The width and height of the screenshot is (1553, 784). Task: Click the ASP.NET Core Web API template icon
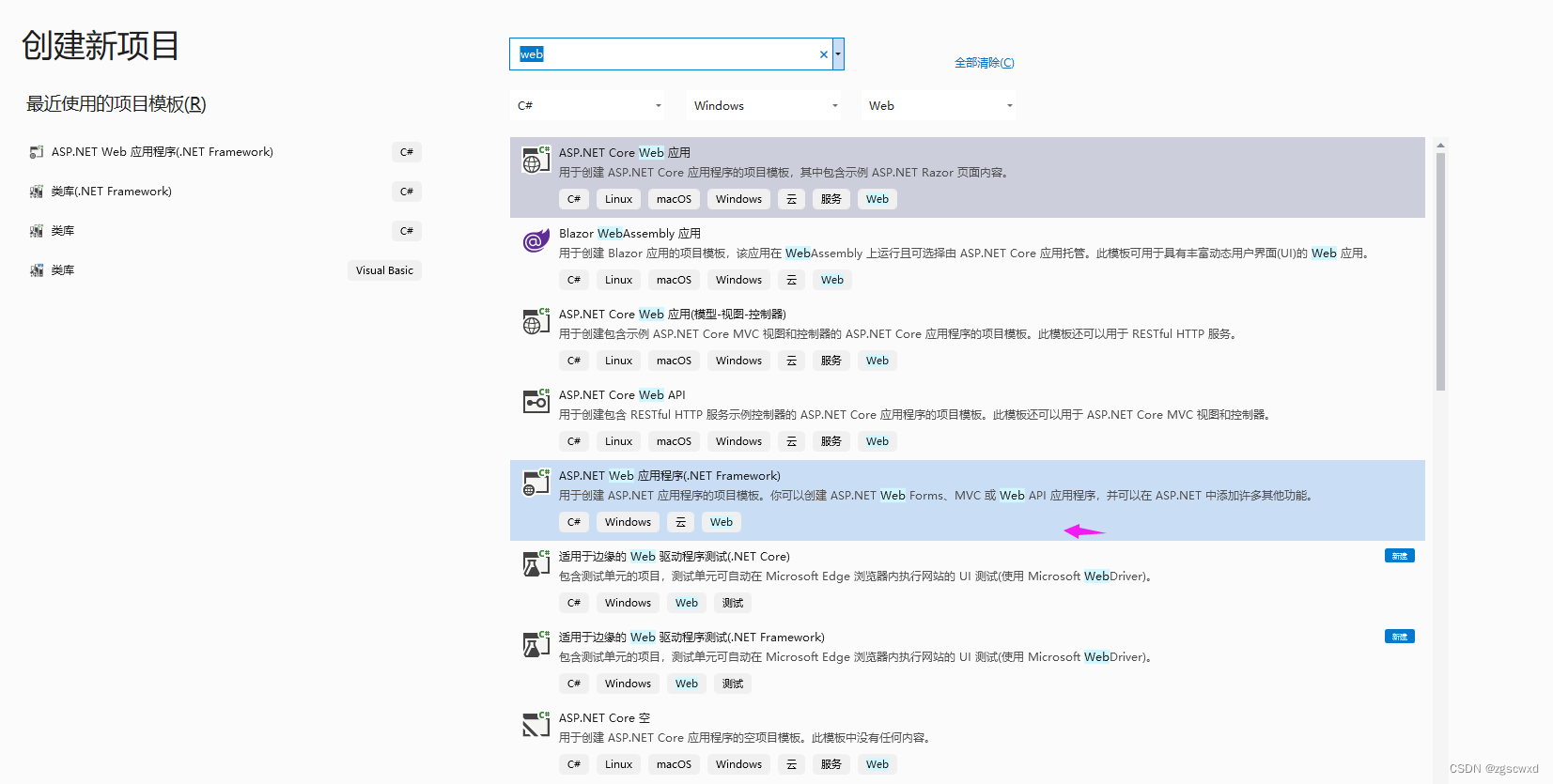point(536,401)
